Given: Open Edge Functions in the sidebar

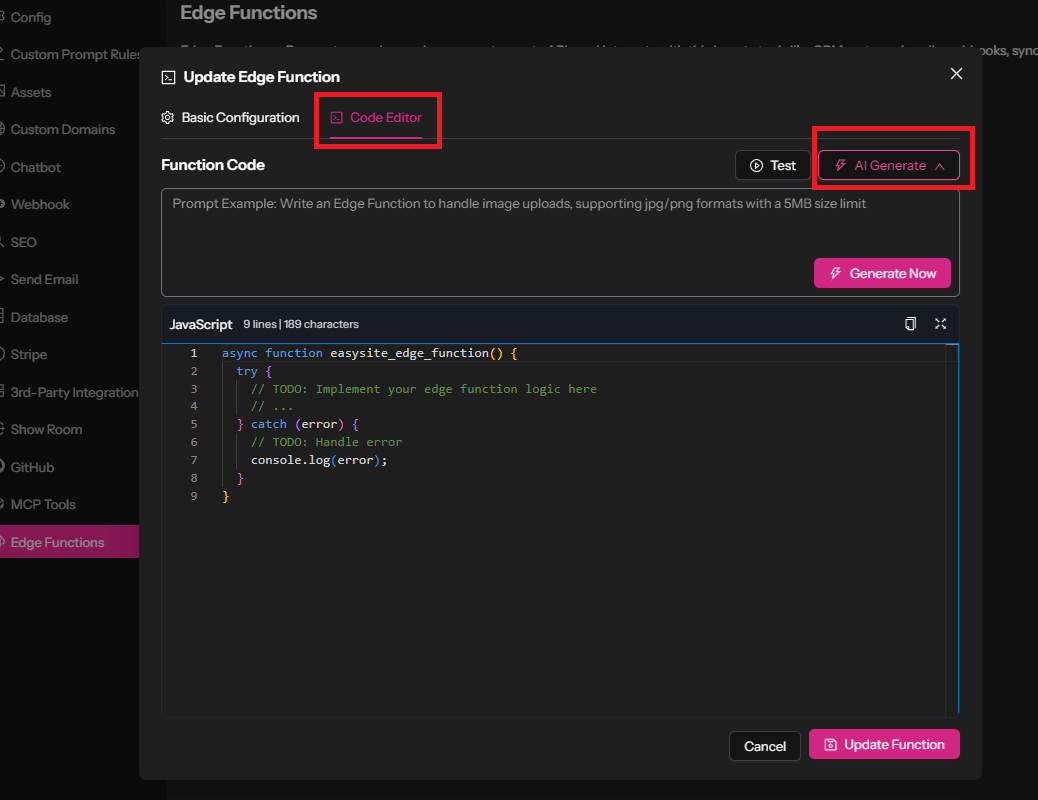Looking at the screenshot, I should [x=57, y=542].
